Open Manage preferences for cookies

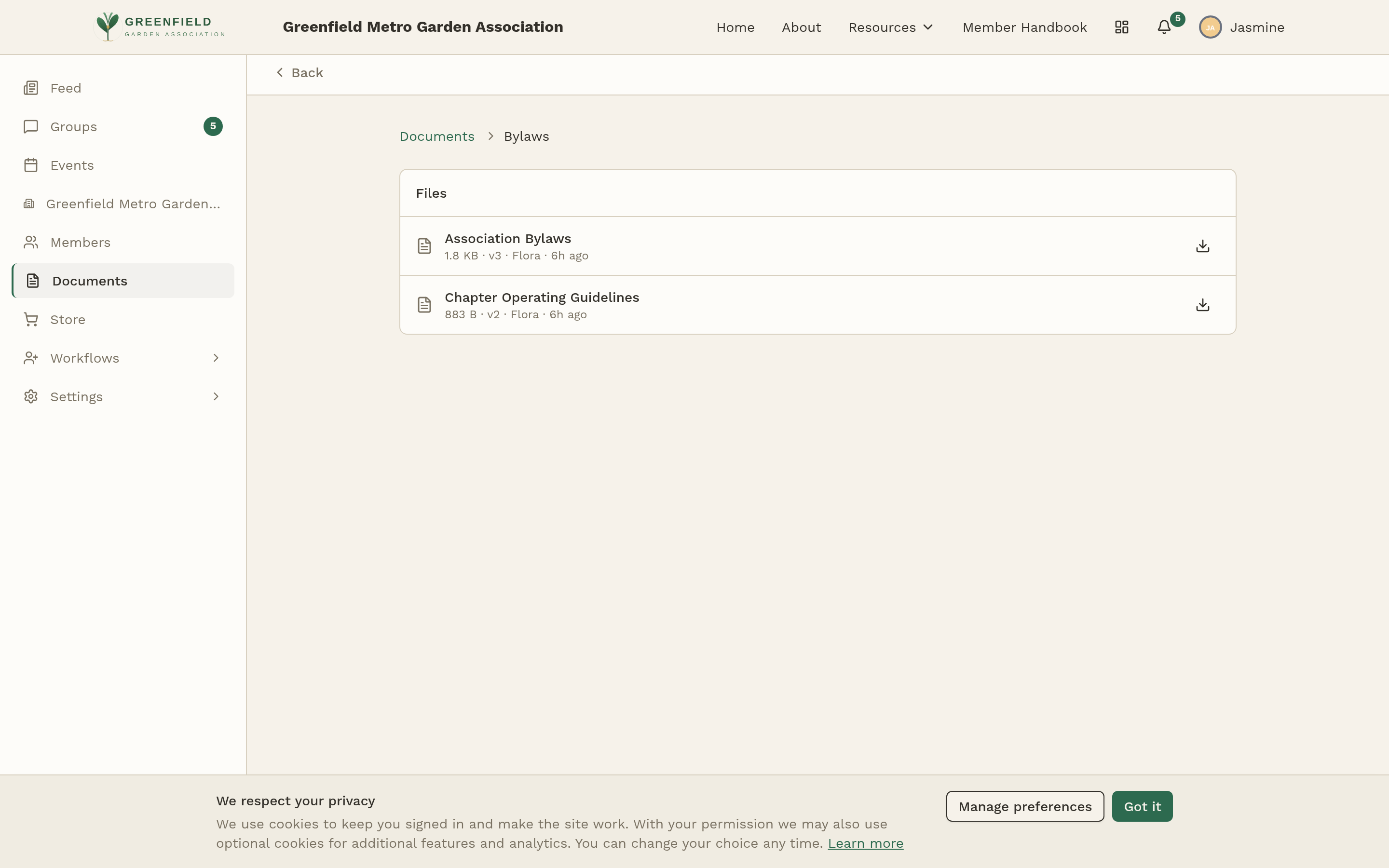click(1024, 806)
